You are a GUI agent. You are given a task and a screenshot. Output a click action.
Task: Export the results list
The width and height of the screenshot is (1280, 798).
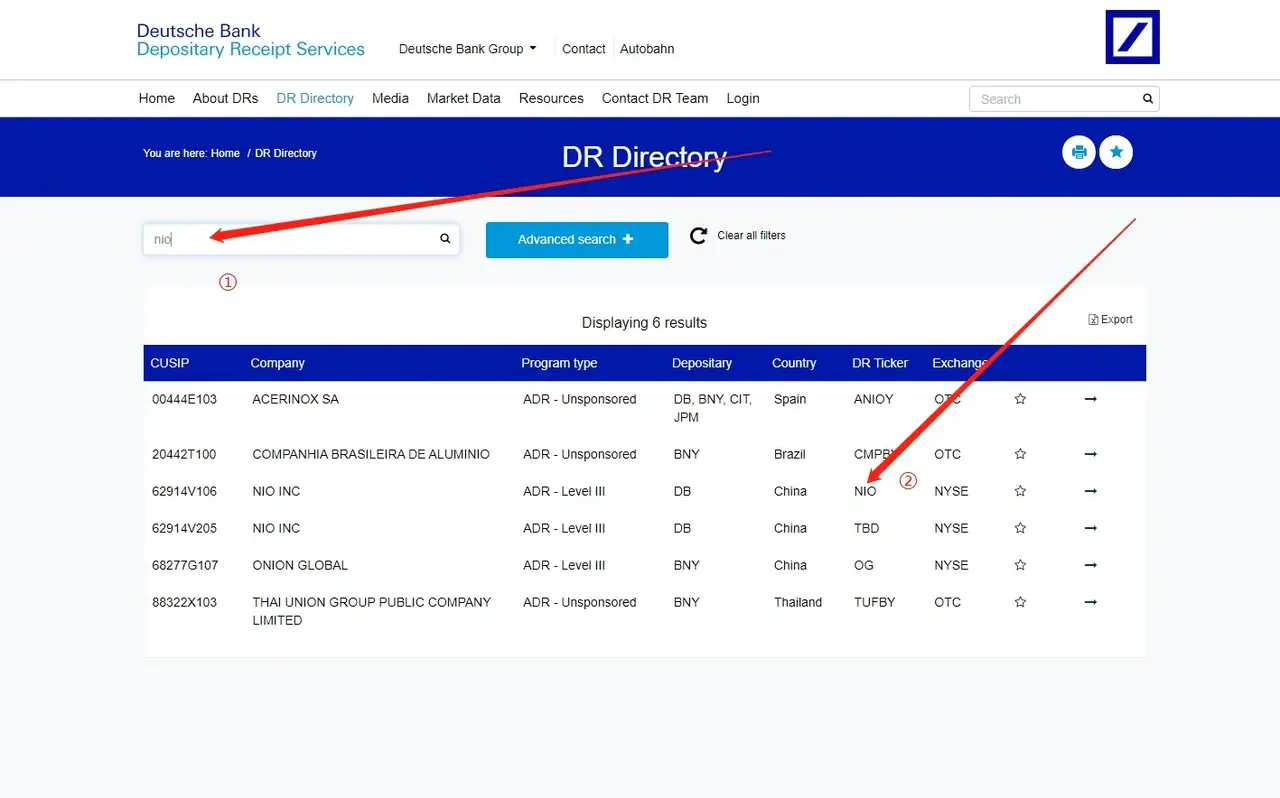1110,320
